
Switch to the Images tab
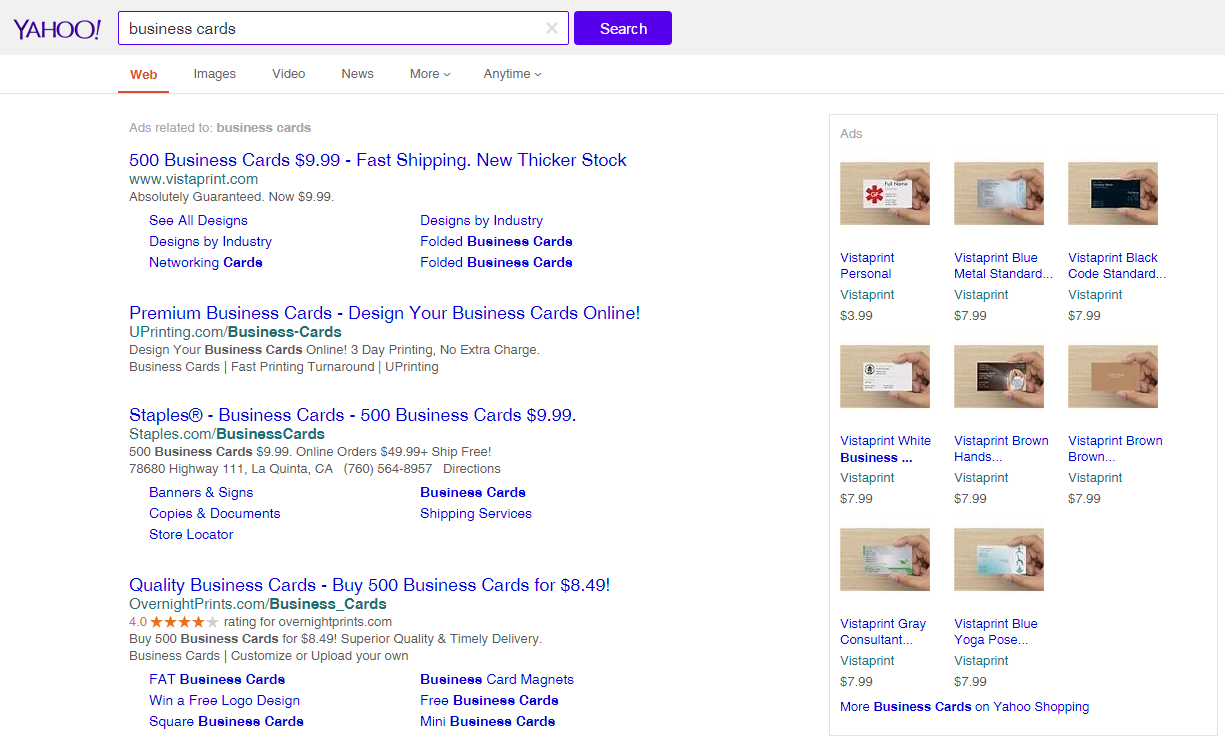coord(214,74)
